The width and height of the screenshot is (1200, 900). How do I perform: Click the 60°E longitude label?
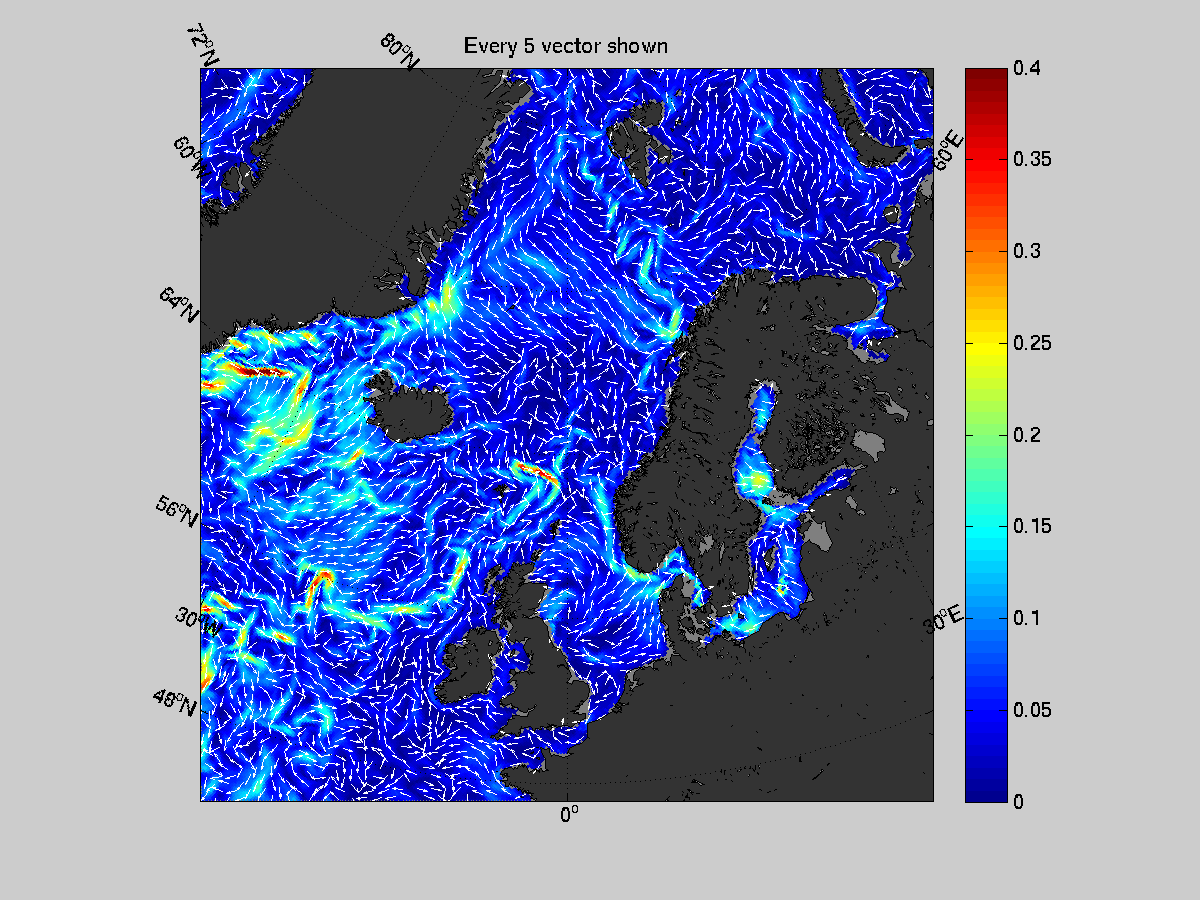tap(947, 150)
